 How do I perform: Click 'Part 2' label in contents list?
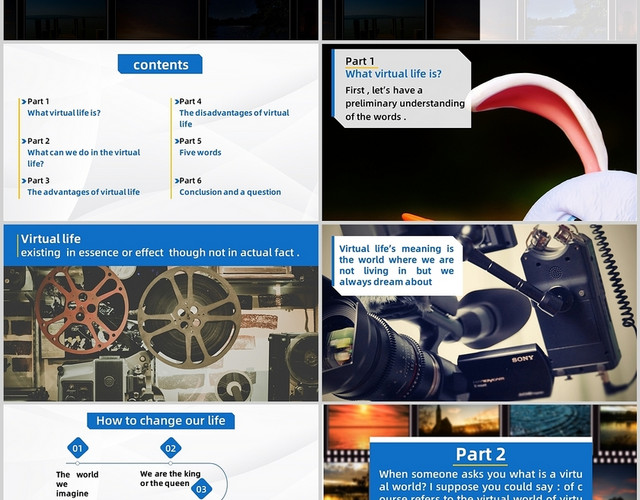[38, 141]
